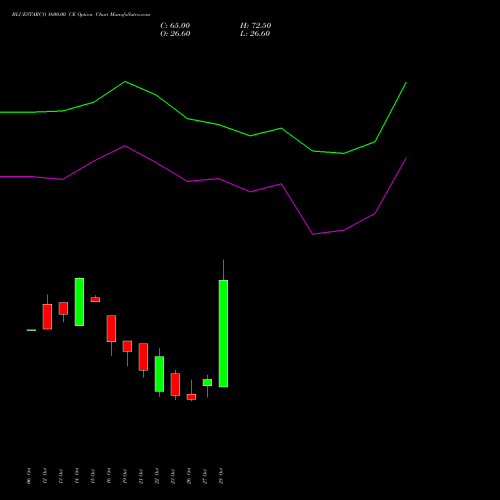Click the 19 Oct date label
500x500 pixels.
[125, 476]
